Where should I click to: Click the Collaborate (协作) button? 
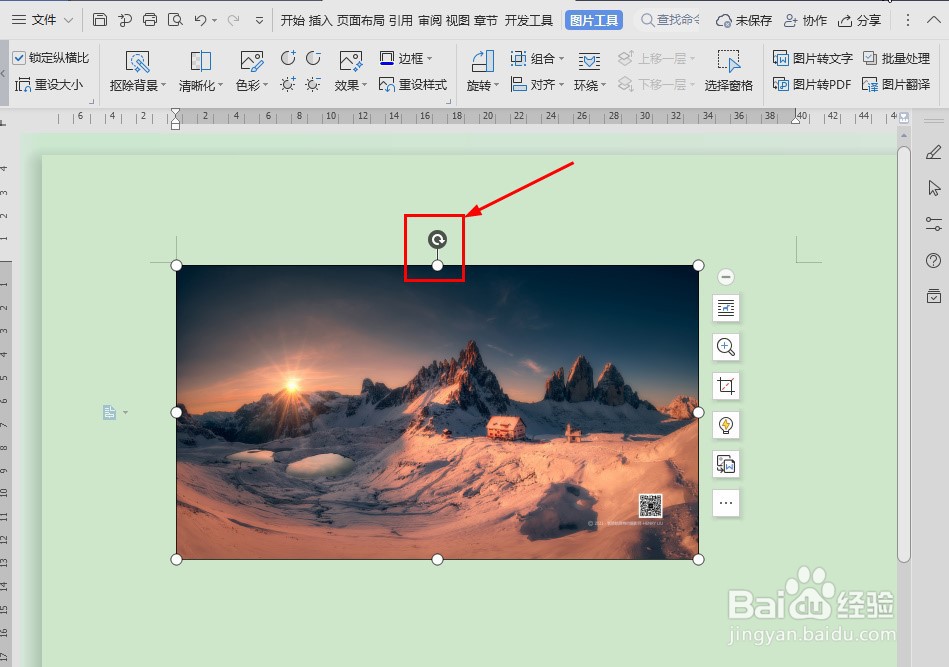click(805, 21)
